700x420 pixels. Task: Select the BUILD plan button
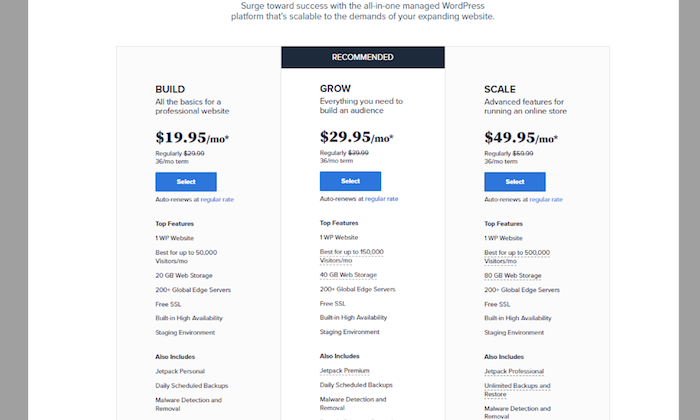(x=186, y=182)
